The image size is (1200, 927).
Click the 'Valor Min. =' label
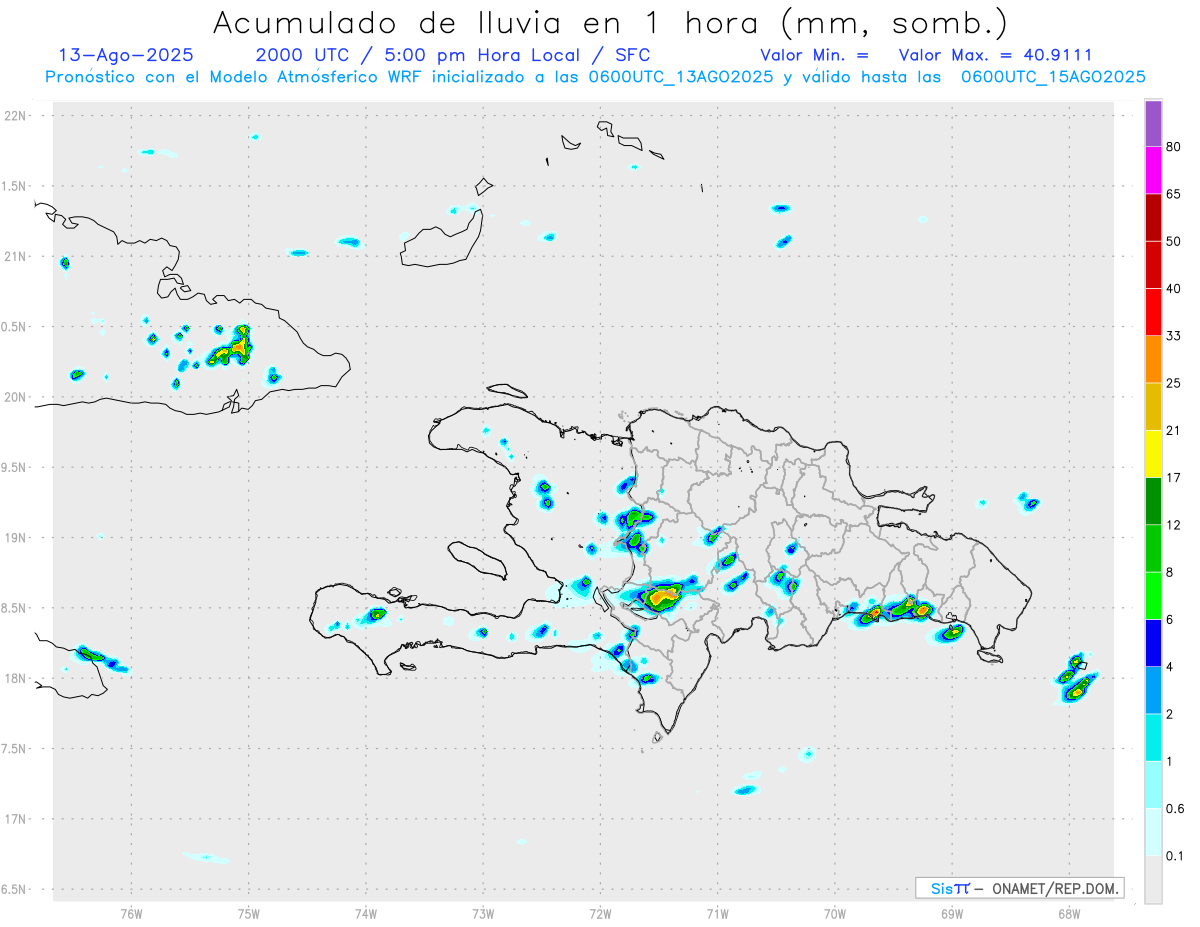click(x=814, y=55)
